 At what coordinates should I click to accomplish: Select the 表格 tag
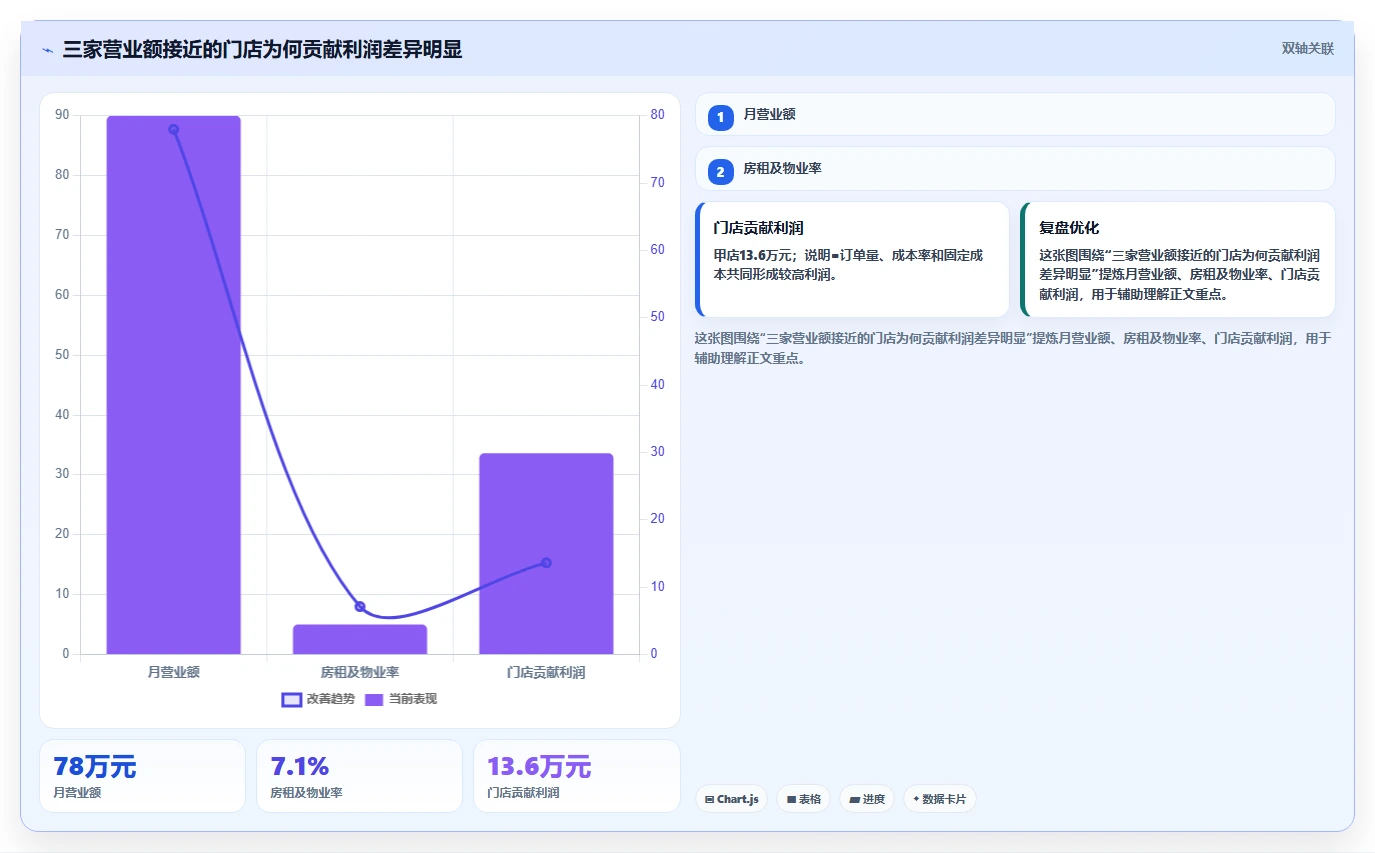pyautogui.click(x=803, y=799)
